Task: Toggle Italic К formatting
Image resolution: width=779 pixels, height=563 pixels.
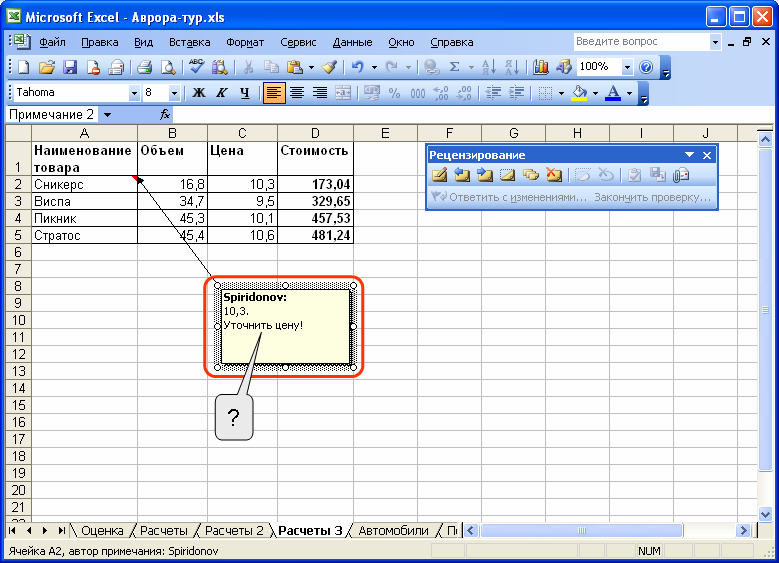Action: tap(222, 93)
